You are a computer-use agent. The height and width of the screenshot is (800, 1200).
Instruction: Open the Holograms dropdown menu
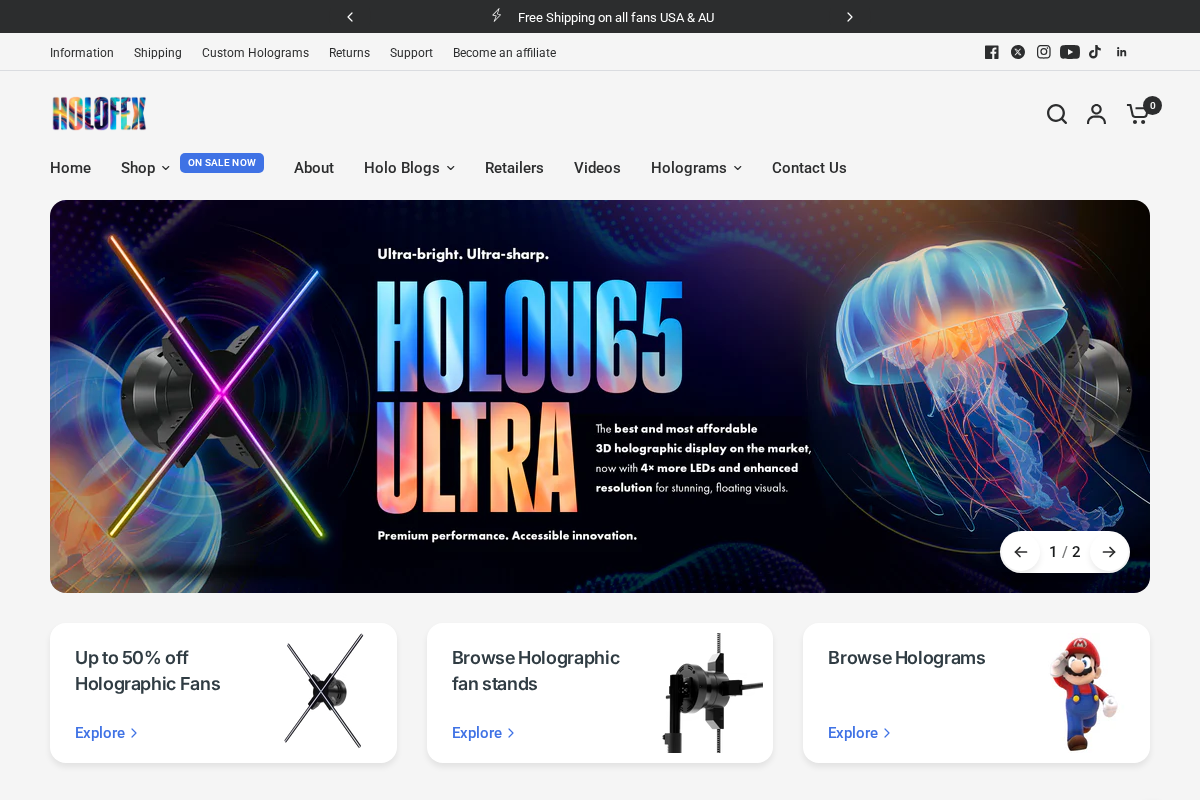pyautogui.click(x=696, y=168)
